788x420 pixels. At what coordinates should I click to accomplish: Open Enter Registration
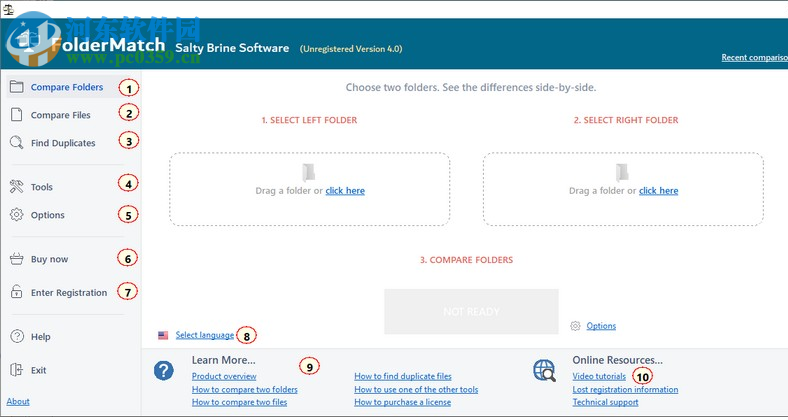click(x=69, y=292)
